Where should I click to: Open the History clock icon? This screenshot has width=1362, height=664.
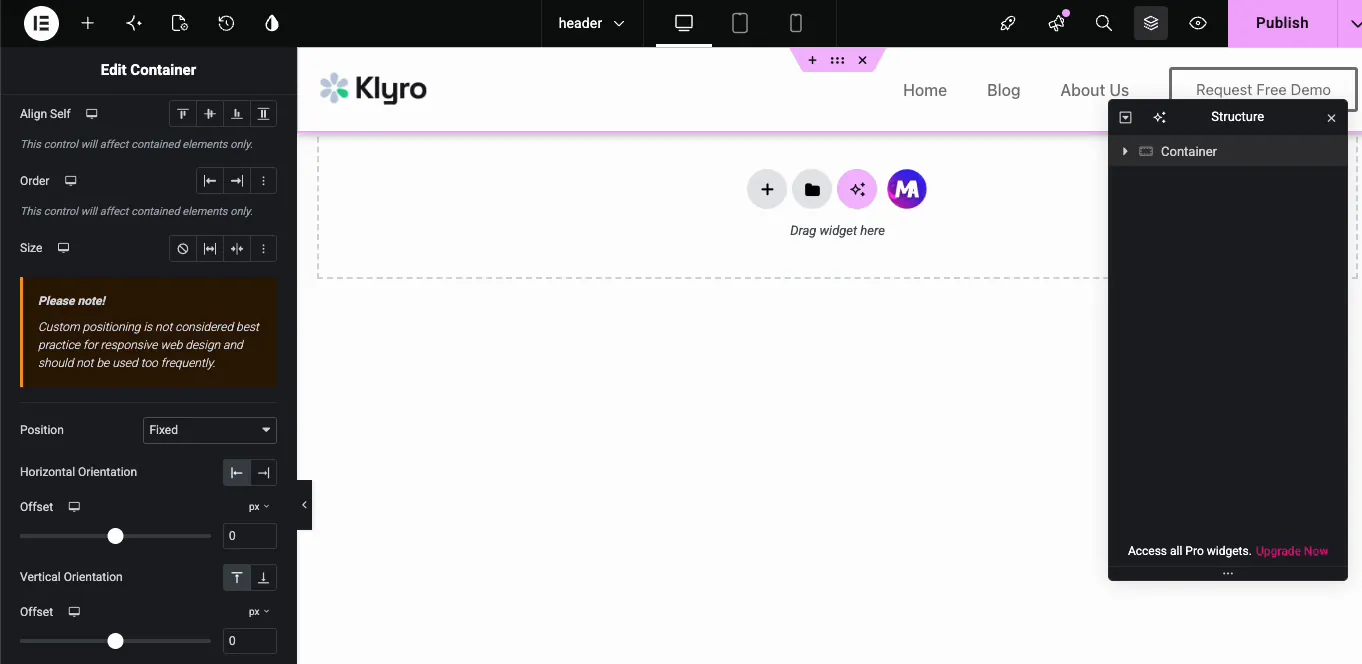pyautogui.click(x=226, y=23)
